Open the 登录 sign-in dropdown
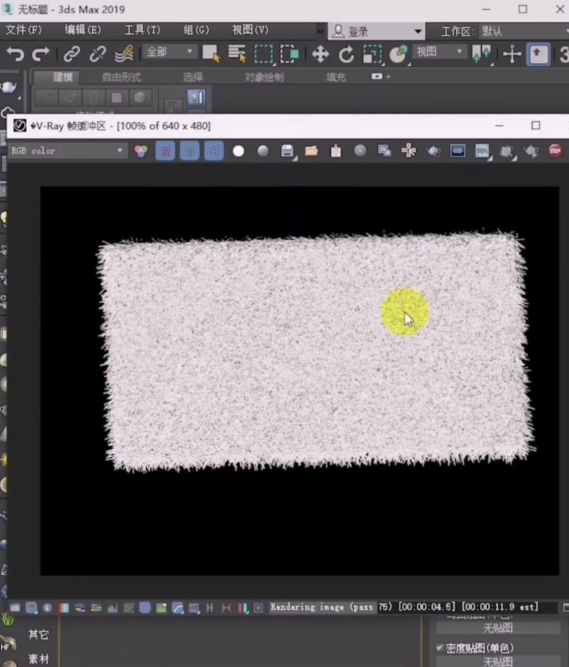This screenshot has height=667, width=569. 377,31
